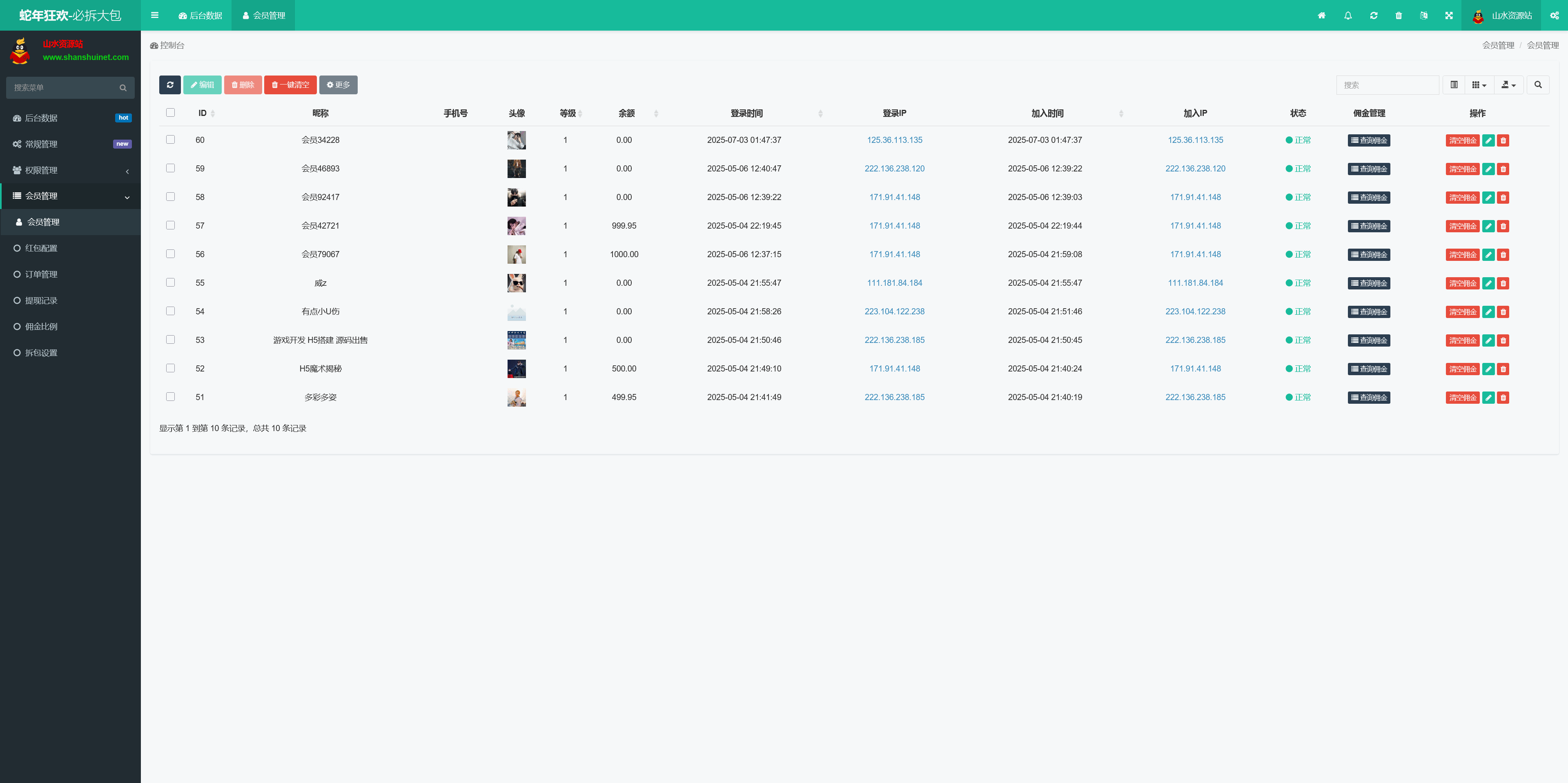
Task: Check the checkbox for member ID 57
Action: point(170,225)
